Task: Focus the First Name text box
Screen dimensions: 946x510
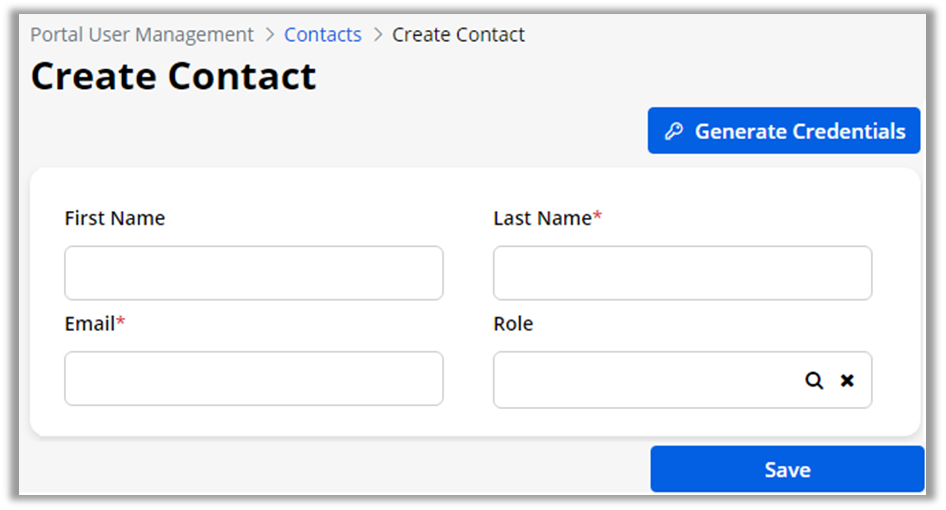Action: [254, 273]
